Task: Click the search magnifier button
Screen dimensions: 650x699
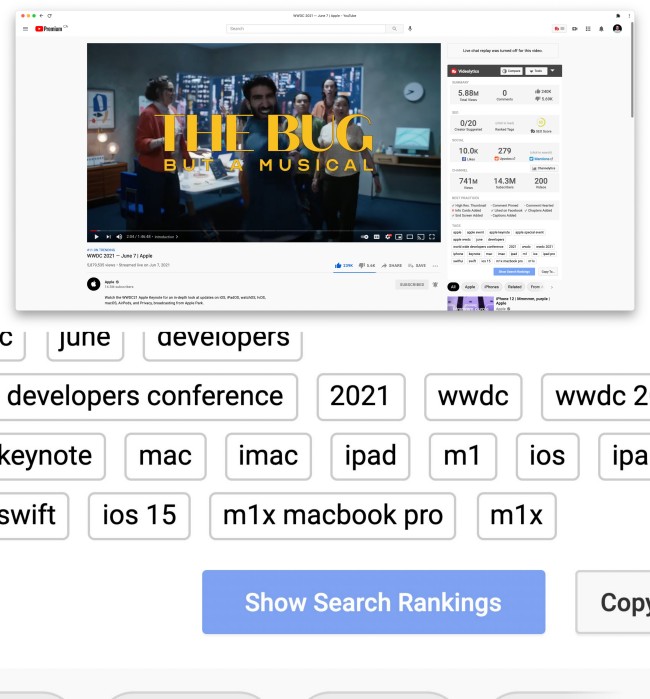Action: [x=394, y=29]
